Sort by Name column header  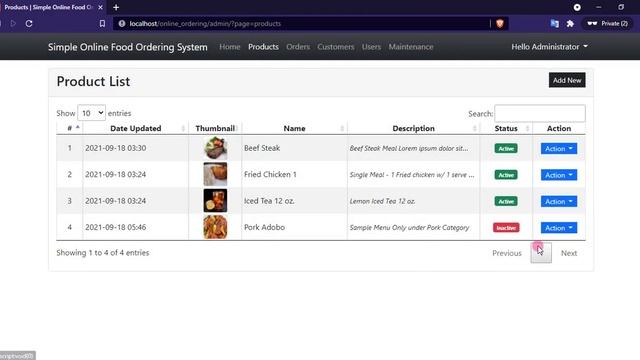294,128
